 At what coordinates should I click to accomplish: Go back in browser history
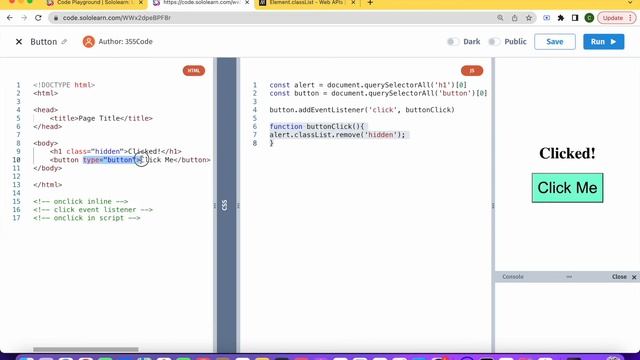coord(10,18)
